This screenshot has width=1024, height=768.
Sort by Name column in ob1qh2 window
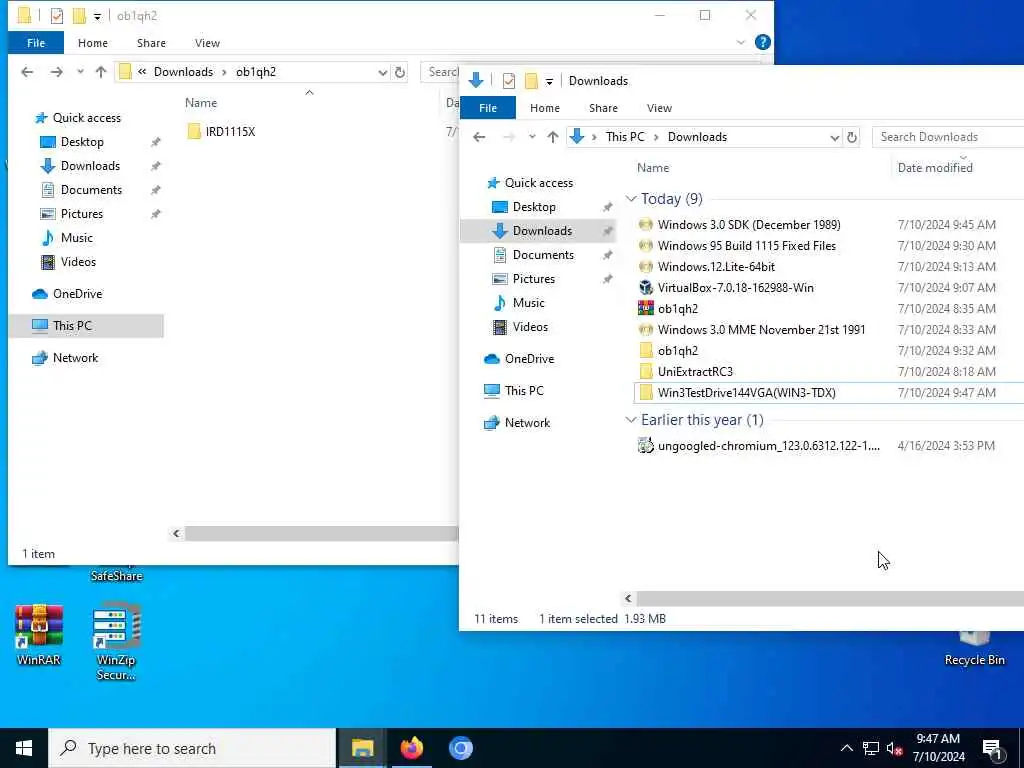click(x=200, y=103)
